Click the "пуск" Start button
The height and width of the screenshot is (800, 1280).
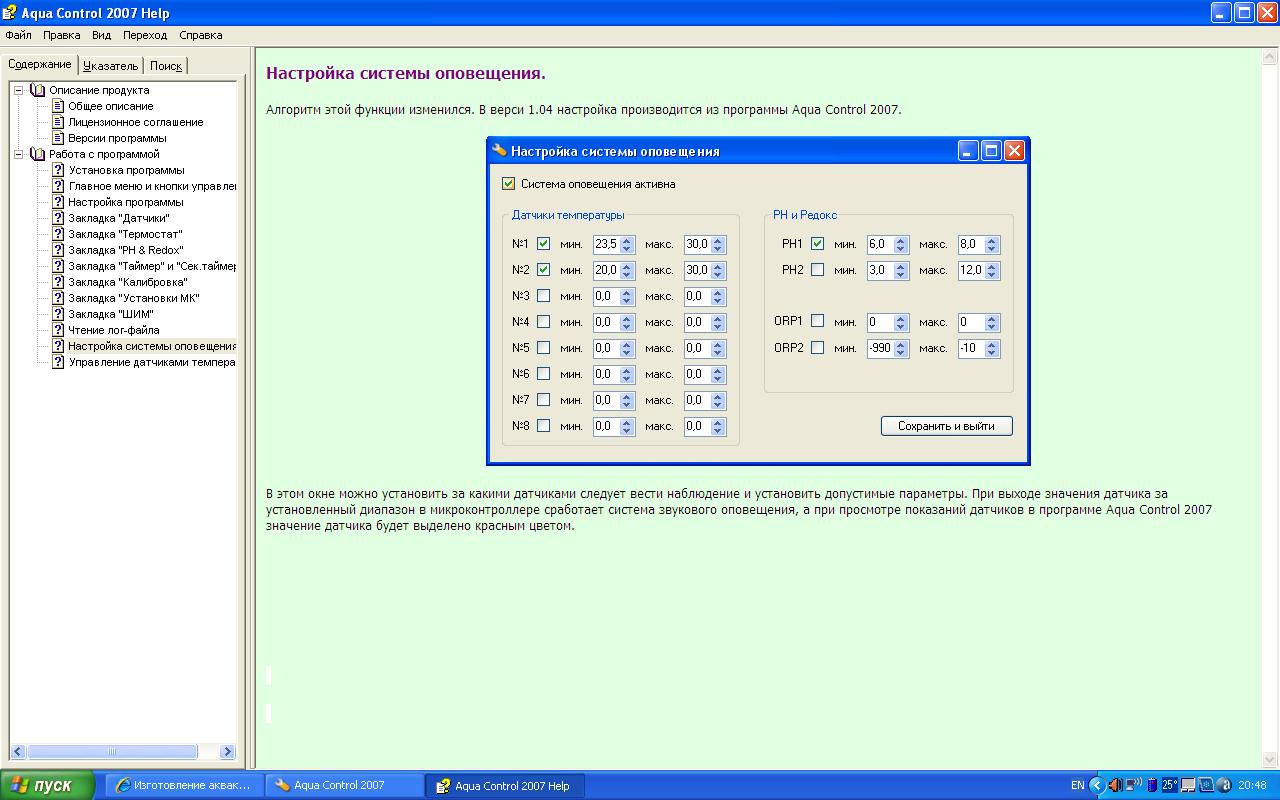pyautogui.click(x=48, y=785)
